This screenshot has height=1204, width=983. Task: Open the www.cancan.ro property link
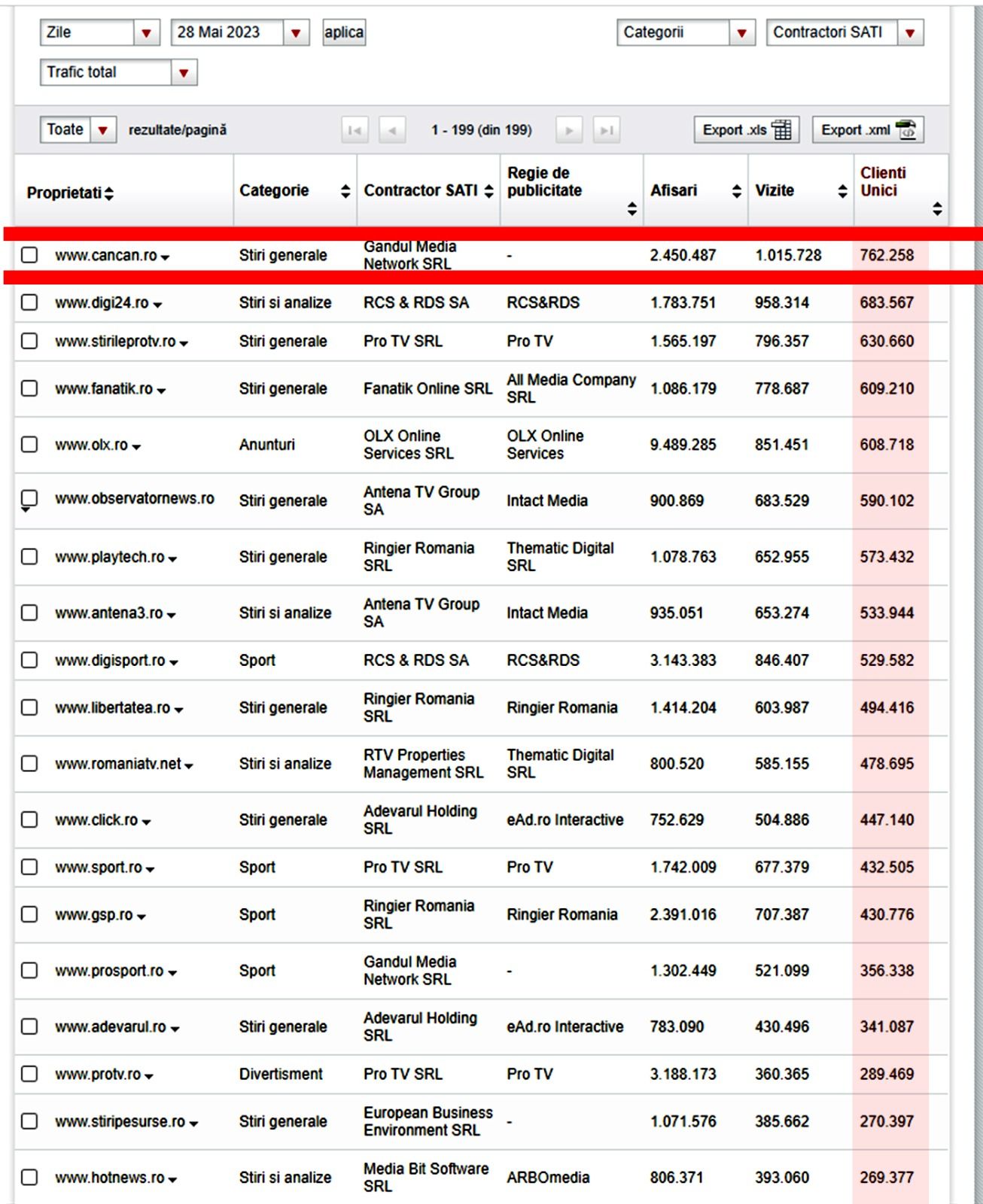(105, 256)
